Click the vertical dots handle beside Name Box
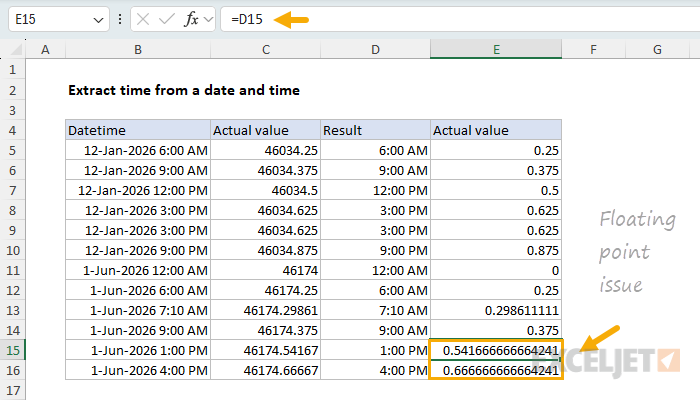Screen dimensions: 700x400 (120, 19)
